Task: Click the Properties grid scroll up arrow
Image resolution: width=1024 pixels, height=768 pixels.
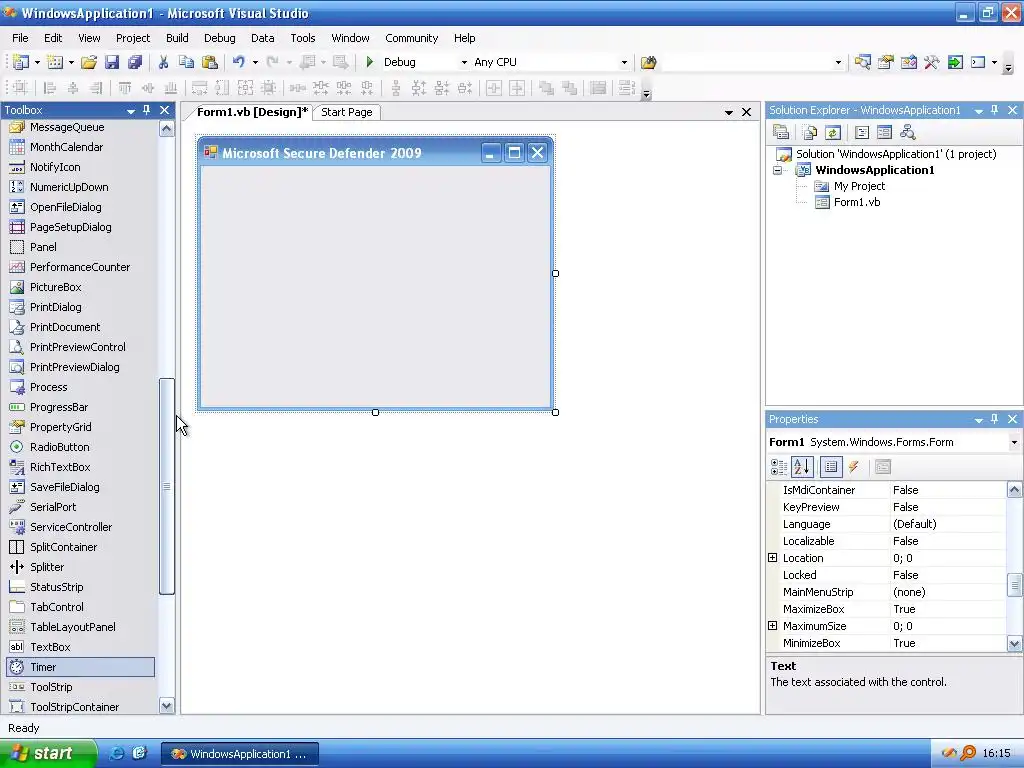Action: 1014,490
